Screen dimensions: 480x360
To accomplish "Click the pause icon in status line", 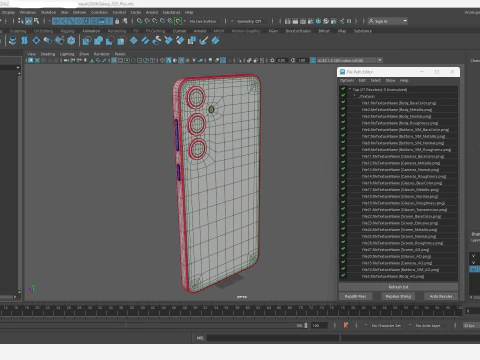I will coord(349,21).
